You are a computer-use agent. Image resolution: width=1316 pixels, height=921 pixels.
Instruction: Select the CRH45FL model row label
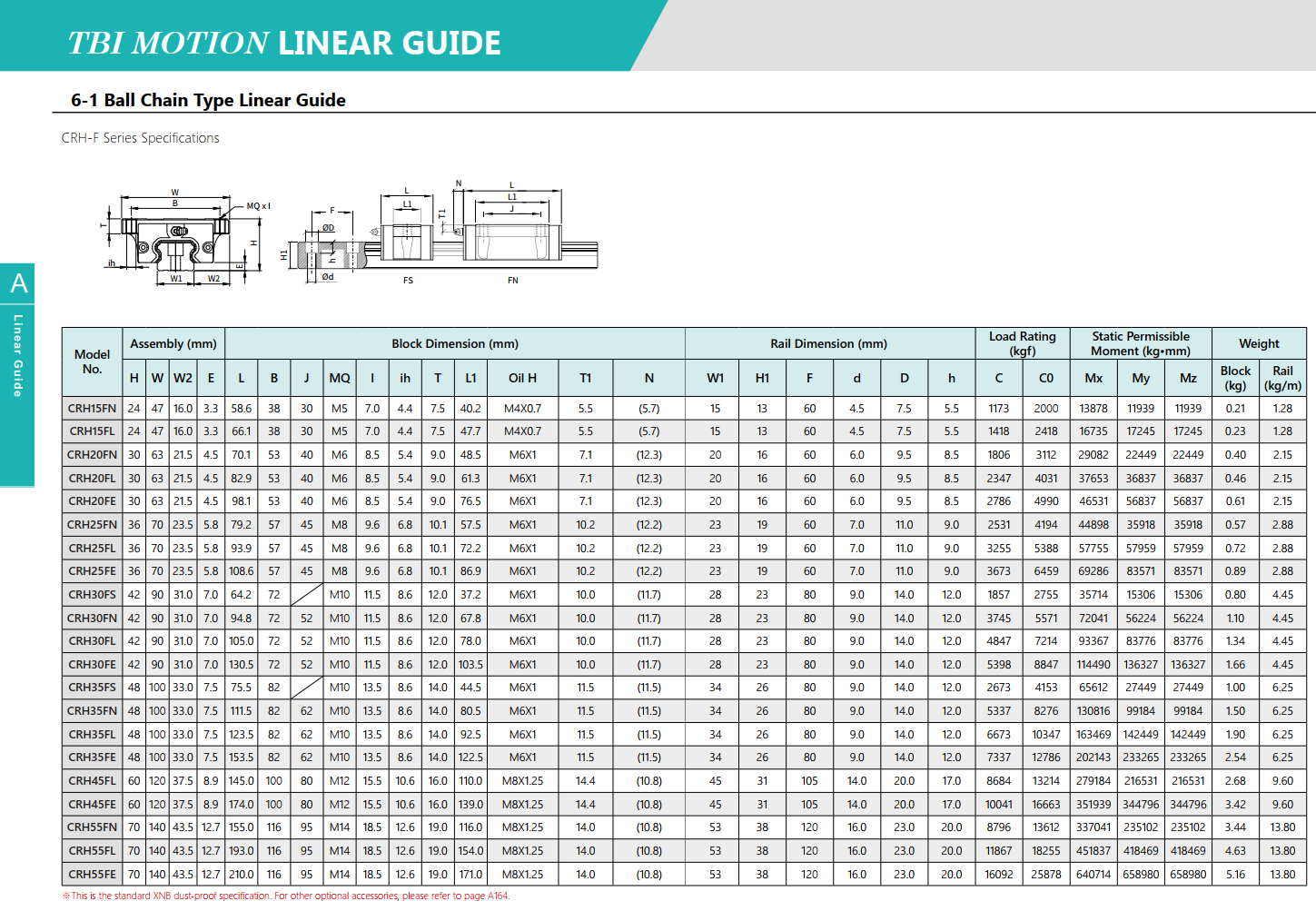(x=92, y=781)
